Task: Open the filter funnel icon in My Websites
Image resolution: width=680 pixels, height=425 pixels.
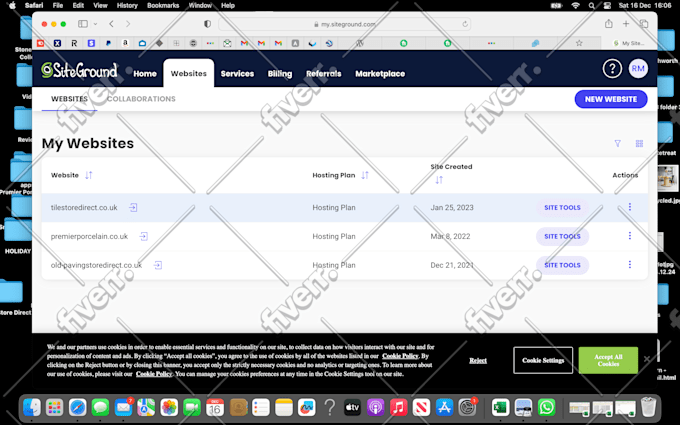Action: click(618, 144)
